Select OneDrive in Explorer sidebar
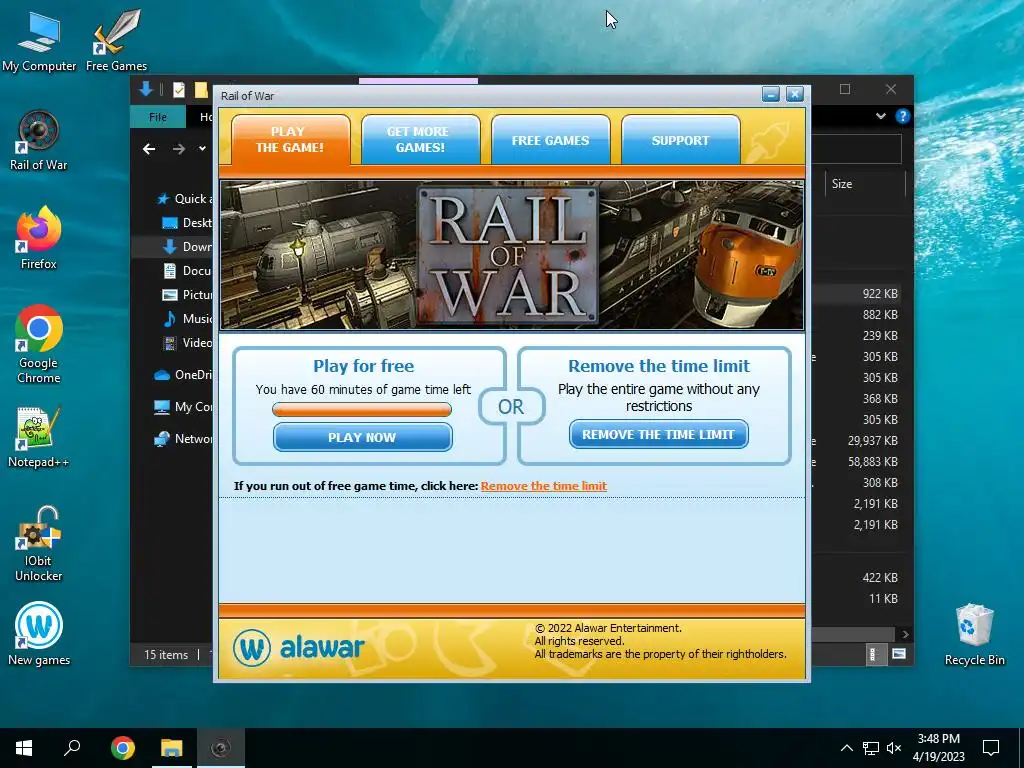Image resolution: width=1024 pixels, height=768 pixels. 183,375
